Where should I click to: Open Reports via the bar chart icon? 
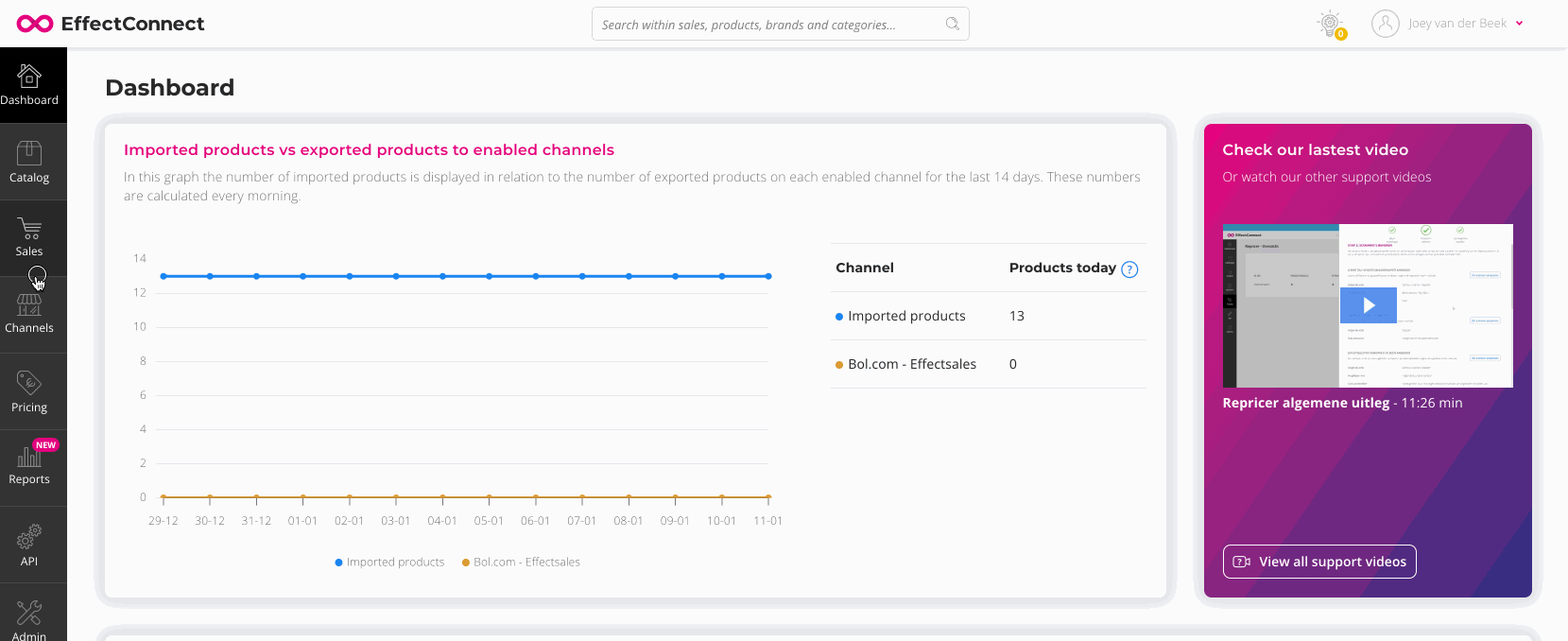point(29,459)
